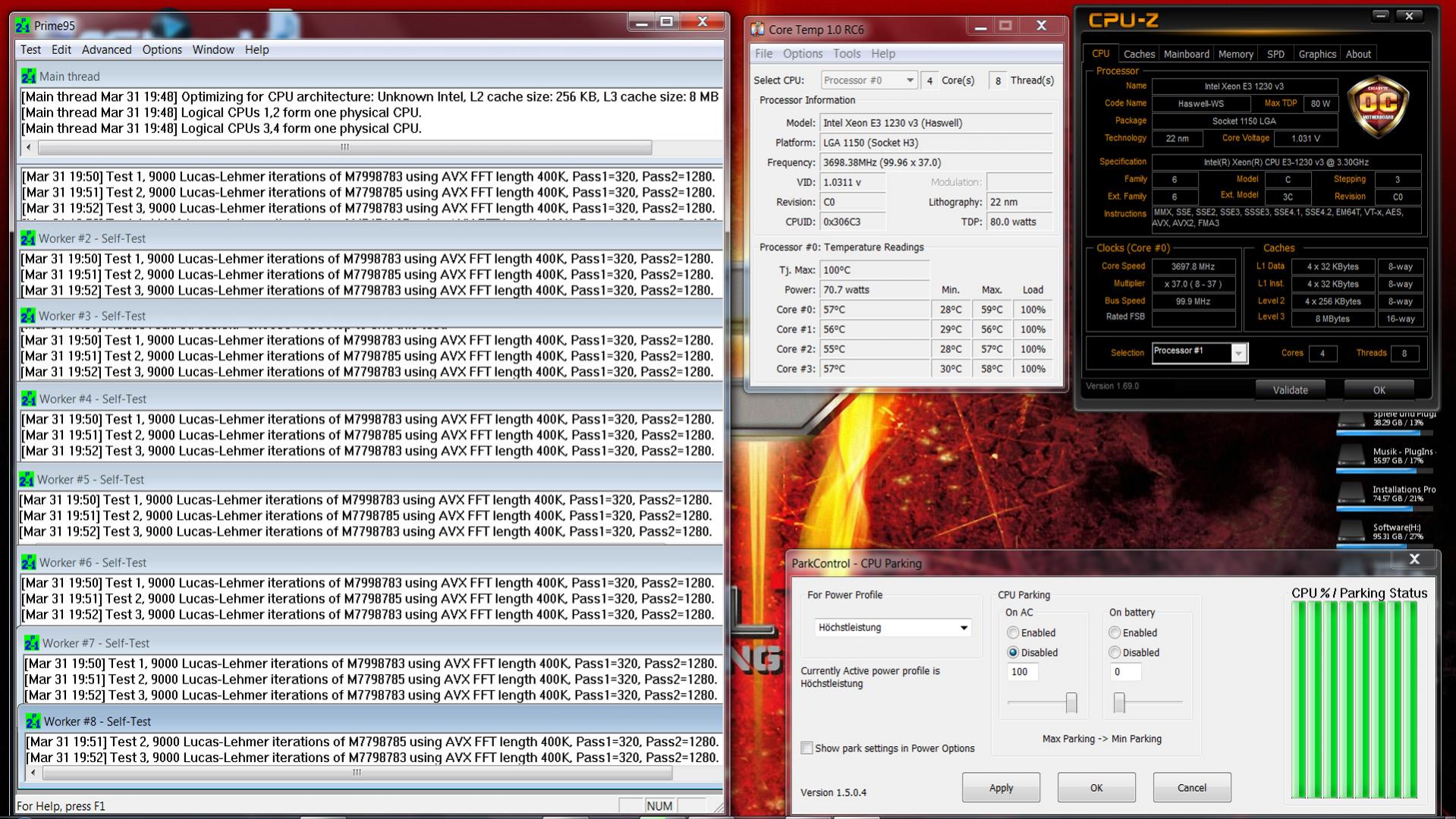
Task: Click the On AC parking slider handle
Action: 1071,703
